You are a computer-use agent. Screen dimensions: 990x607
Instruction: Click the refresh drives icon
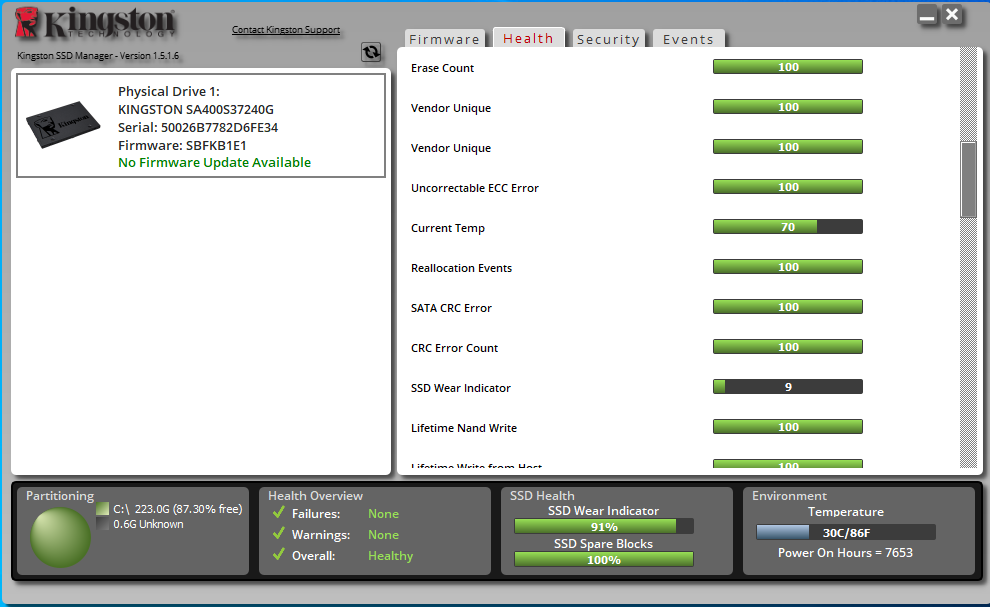click(x=371, y=52)
